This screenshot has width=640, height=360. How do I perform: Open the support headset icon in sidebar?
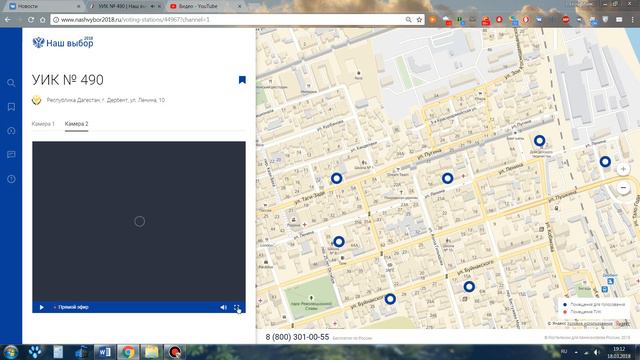pyautogui.click(x=11, y=131)
